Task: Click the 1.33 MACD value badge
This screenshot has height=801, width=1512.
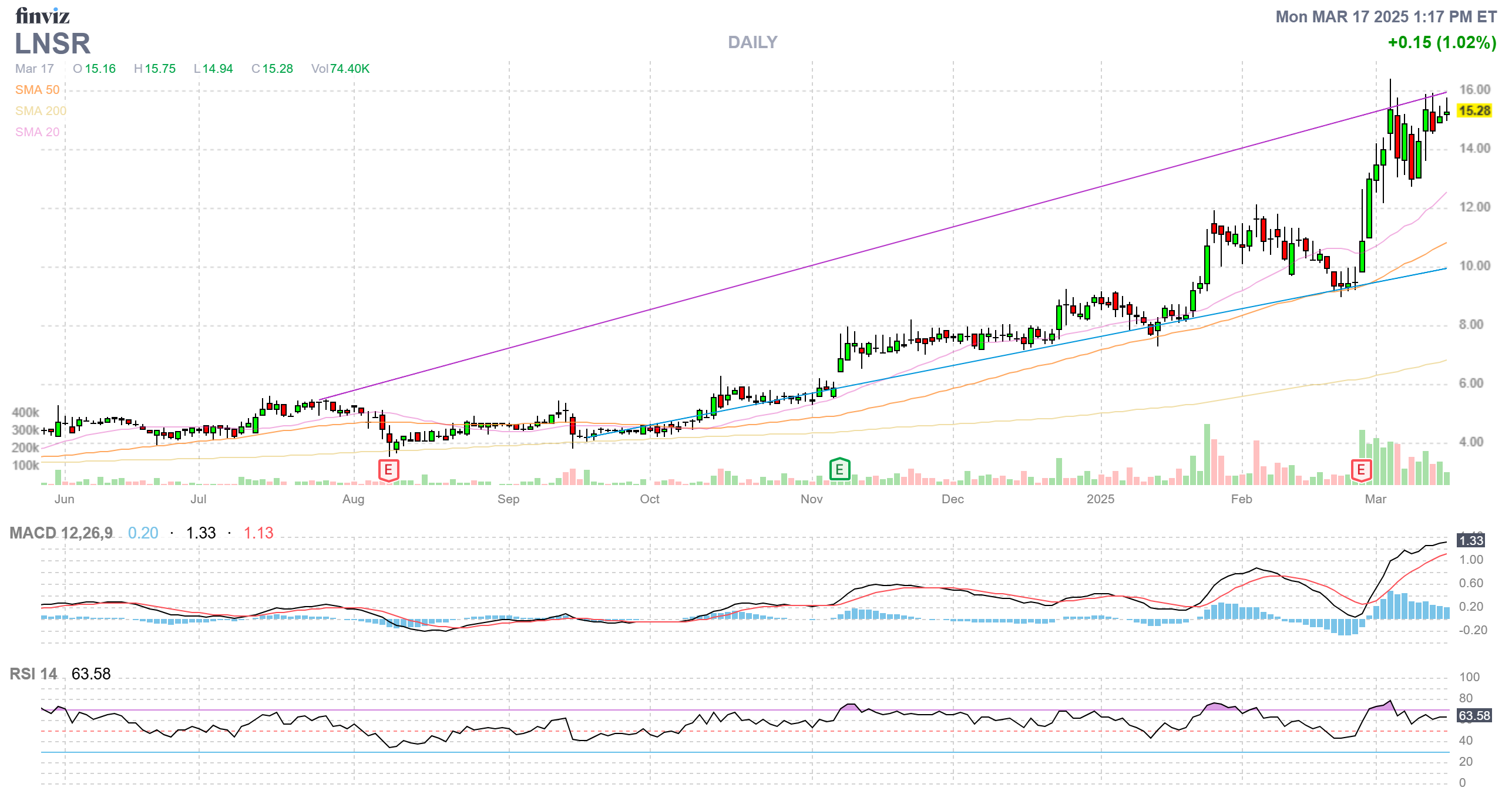Action: [x=1471, y=540]
